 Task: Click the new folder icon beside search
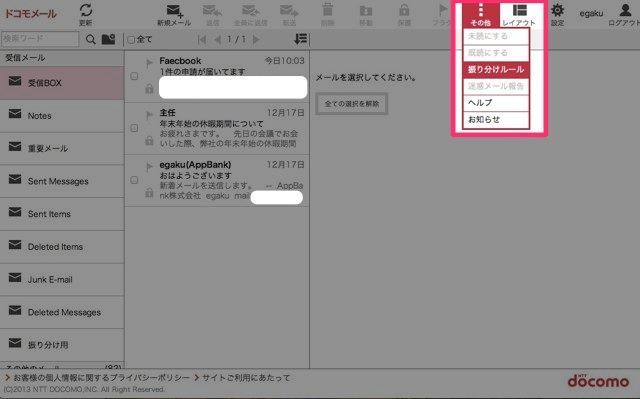[x=109, y=39]
